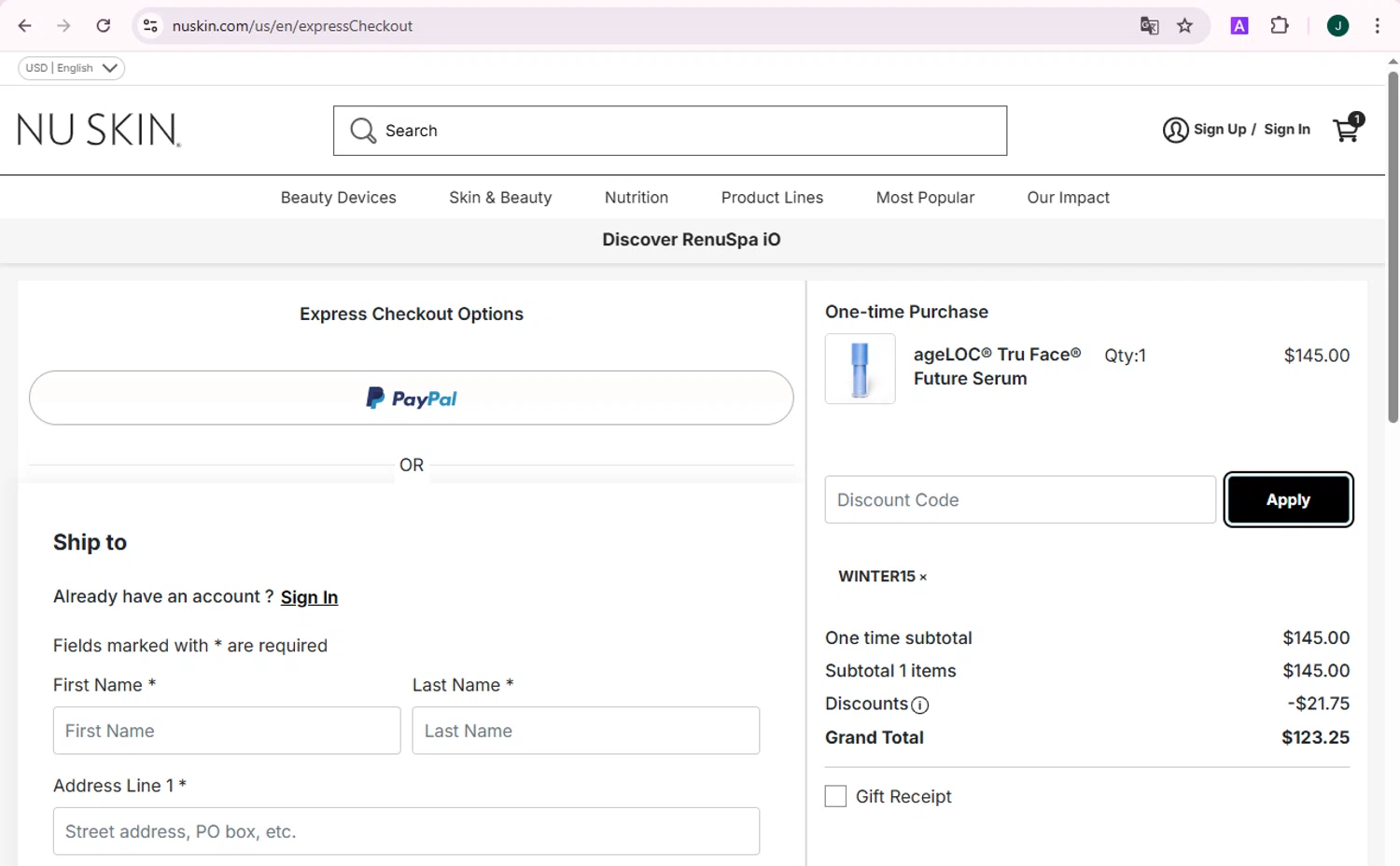This screenshot has height=866, width=1400.
Task: Reload the checkout page
Action: (x=104, y=26)
